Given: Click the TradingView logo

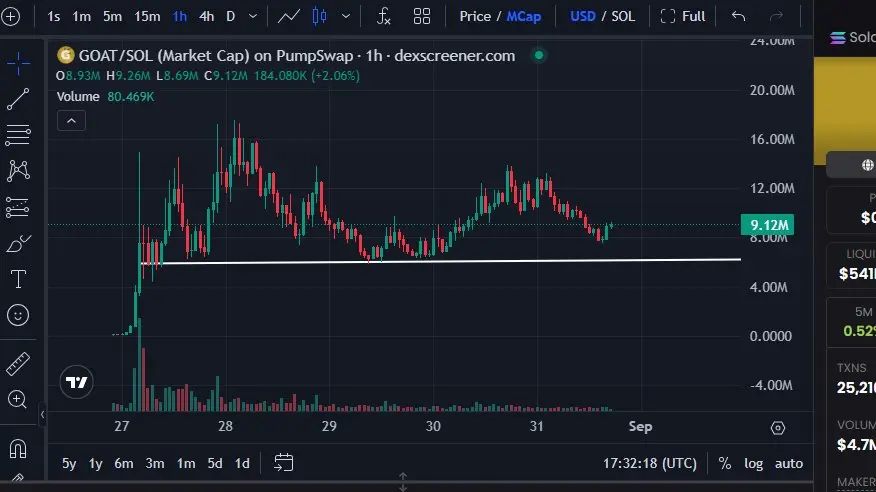Looking at the screenshot, I should point(77,383).
